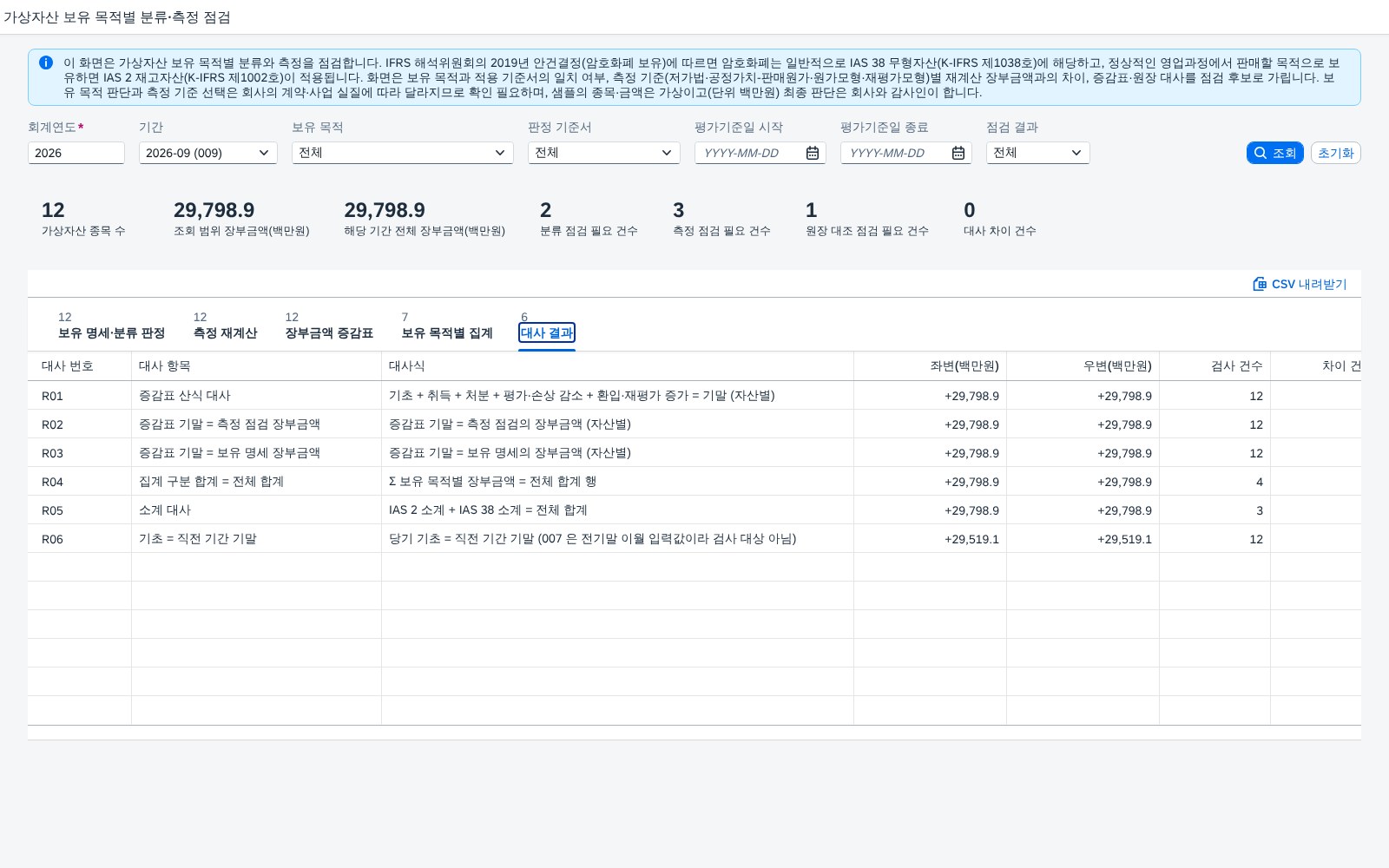The image size is (1389, 868).
Task: Click the 좌변(백만원) column header
Action: [931, 366]
